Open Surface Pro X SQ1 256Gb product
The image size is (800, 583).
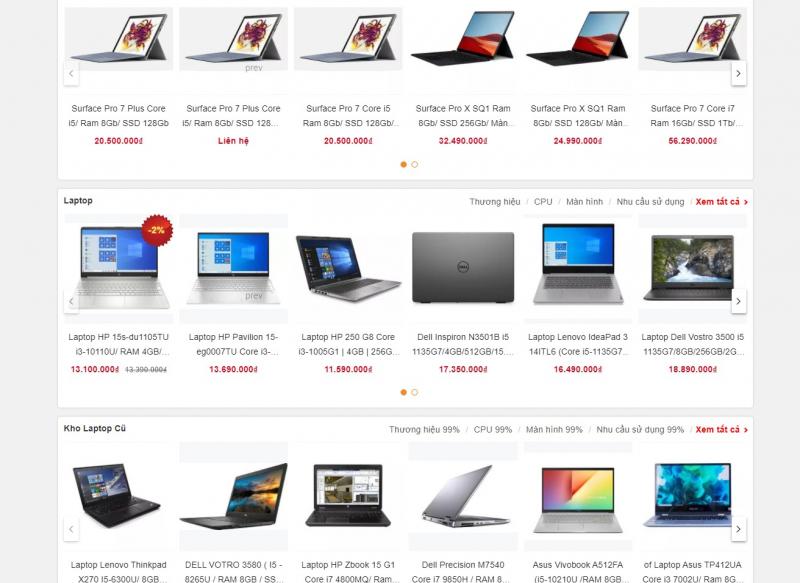(463, 115)
